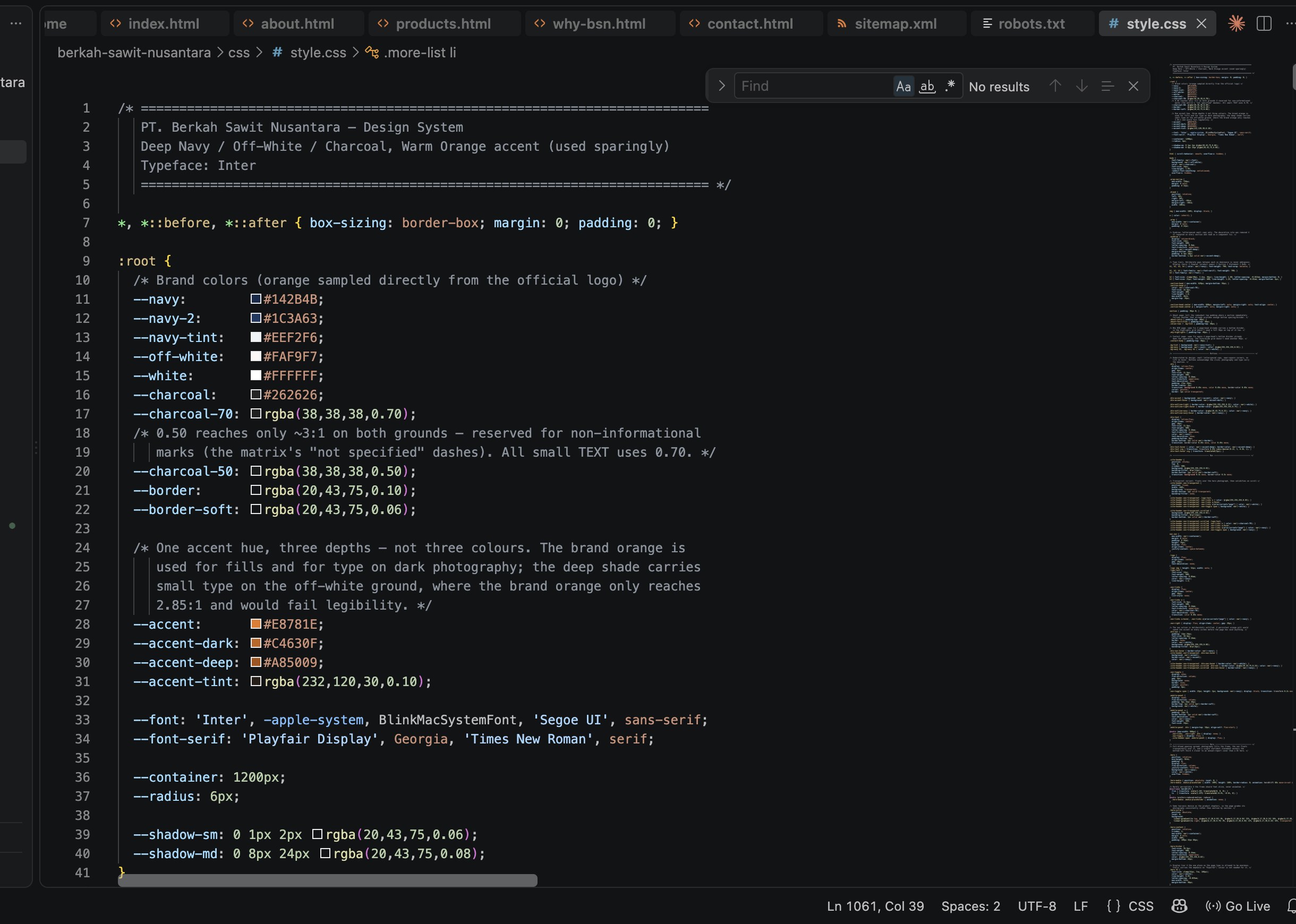Open css folder breadcrumb
The width and height of the screenshot is (1296, 924).
tap(239, 53)
